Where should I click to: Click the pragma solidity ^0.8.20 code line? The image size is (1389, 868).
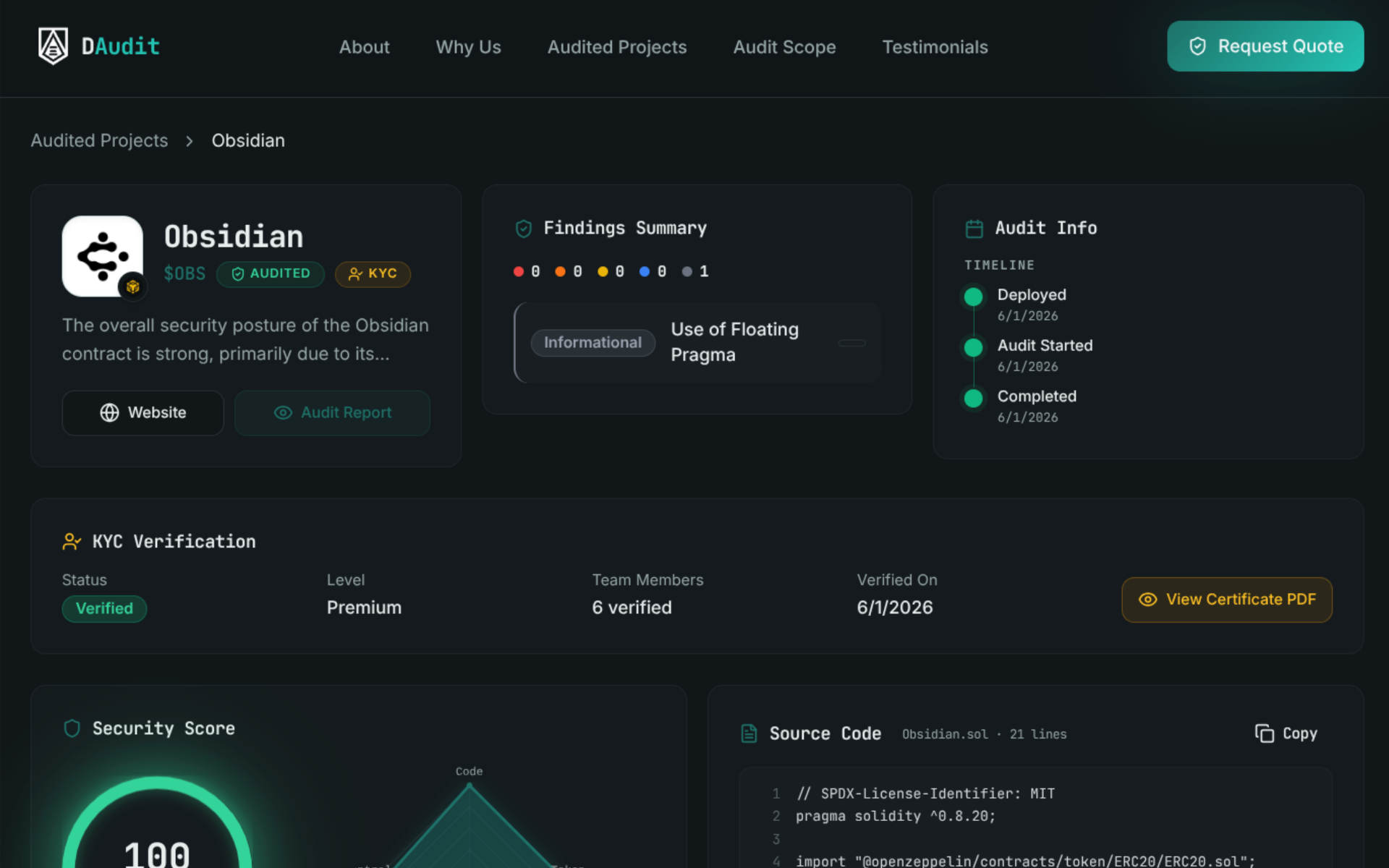pyautogui.click(x=896, y=817)
